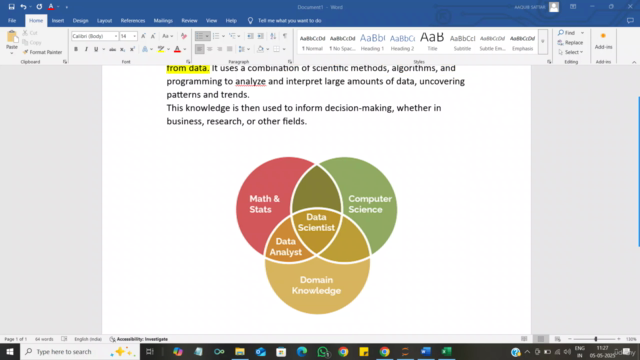This screenshot has height=360, width=640.
Task: Toggle Bold formatting
Action: (76, 49)
